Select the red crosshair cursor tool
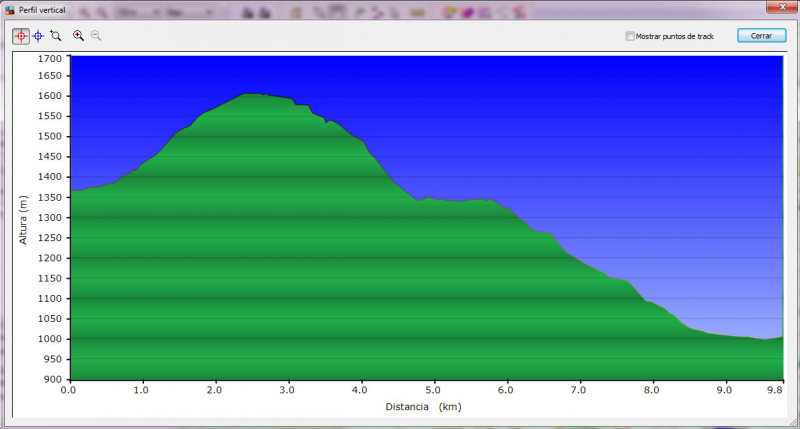Image resolution: width=800 pixels, height=429 pixels. (x=20, y=35)
